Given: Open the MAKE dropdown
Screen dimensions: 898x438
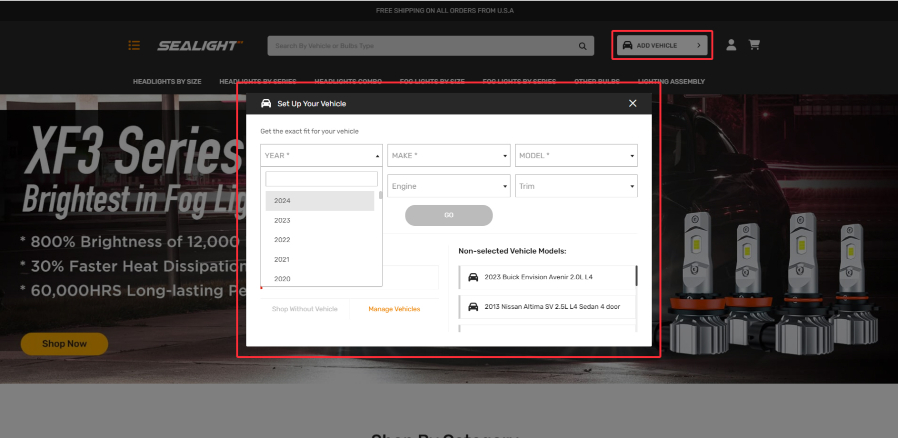Looking at the screenshot, I should pos(449,156).
